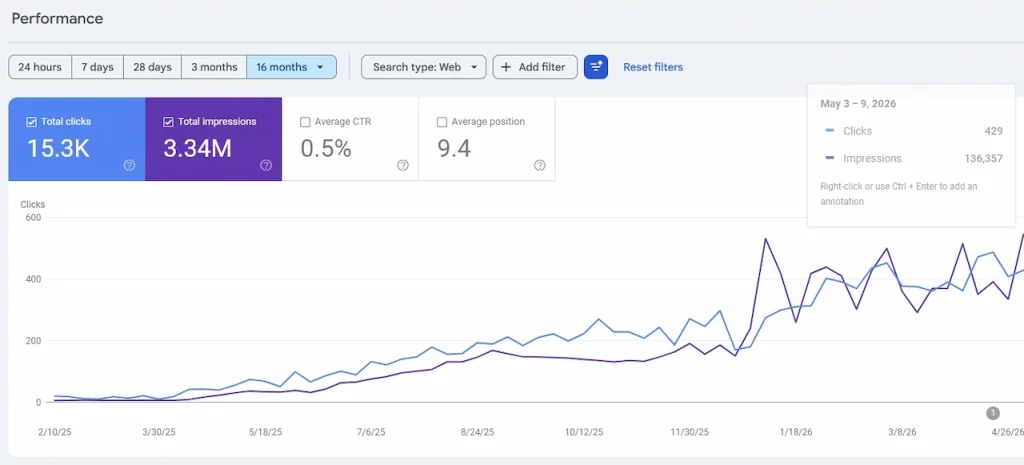Select the 24 hours date range
The height and width of the screenshot is (465, 1024).
(x=40, y=67)
